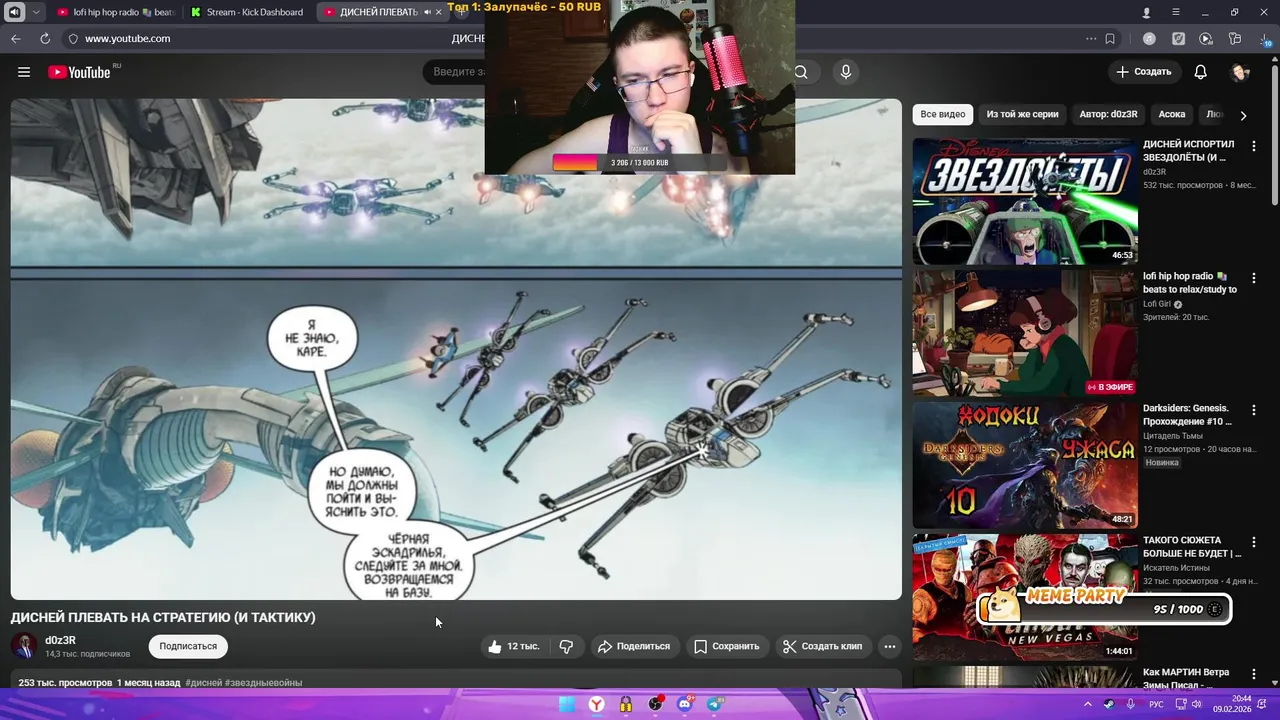Toggle the system tray microphone icon
The height and width of the screenshot is (720, 1280).
tap(1131, 704)
